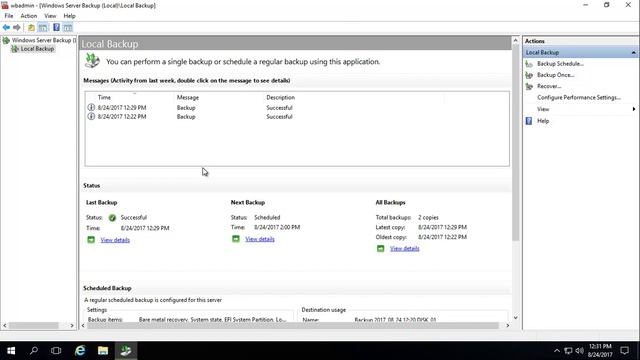640x360 pixels.
Task: Click tree pane horizontal scrollbar left arrow
Action: 5,326
